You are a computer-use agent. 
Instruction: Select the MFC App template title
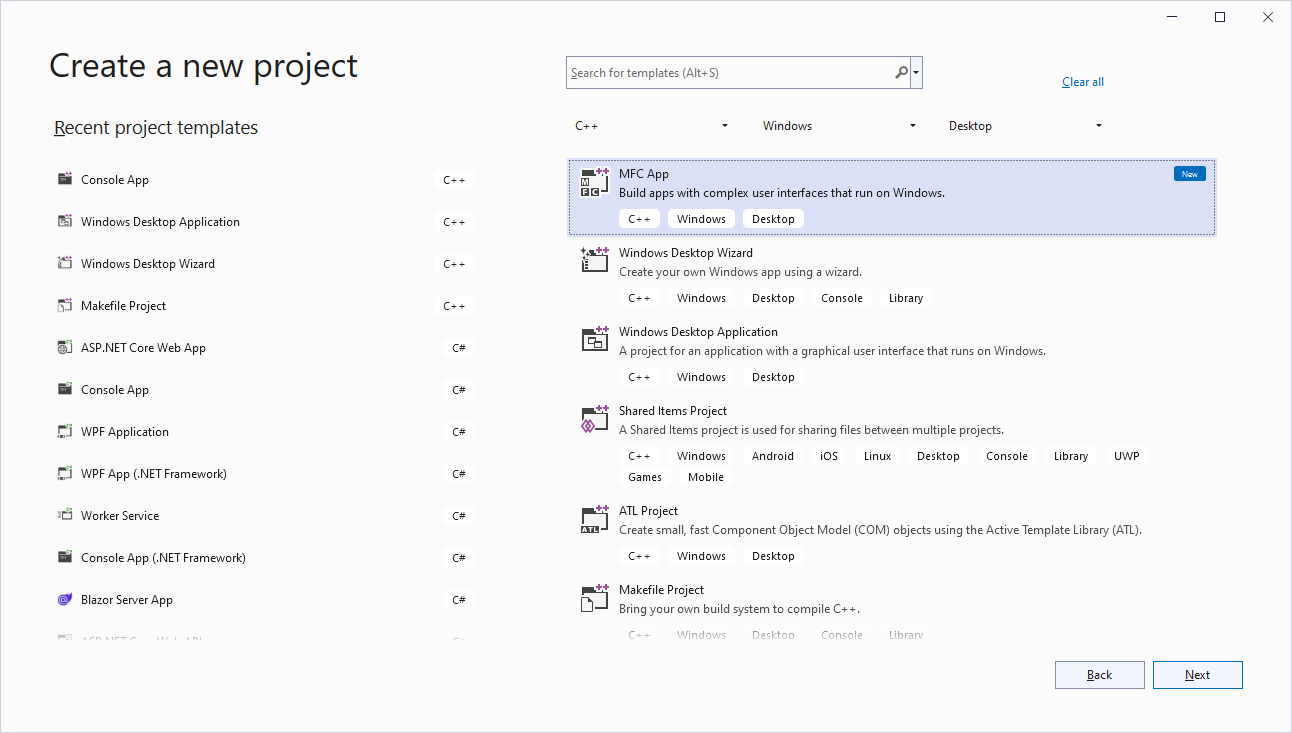click(x=644, y=174)
